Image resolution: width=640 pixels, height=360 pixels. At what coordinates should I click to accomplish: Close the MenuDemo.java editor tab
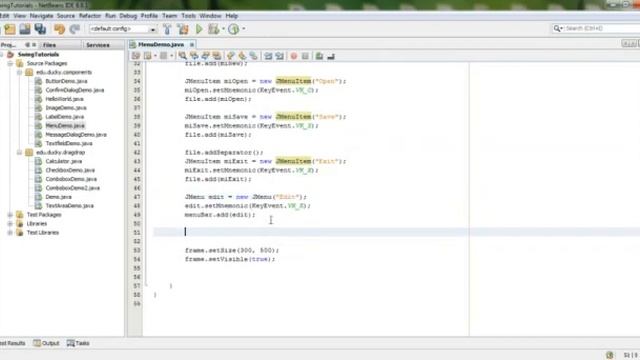click(x=192, y=44)
